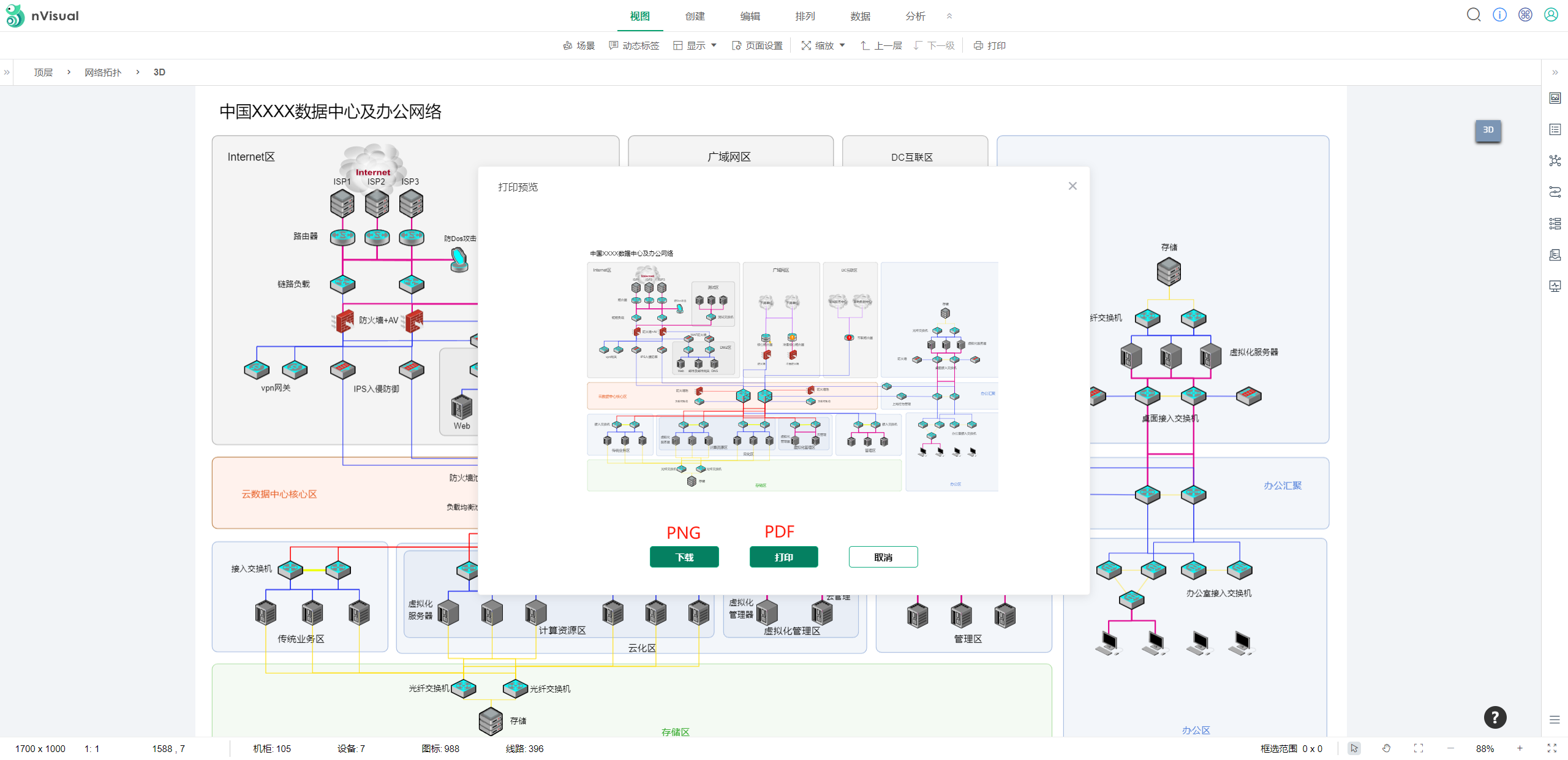Open the route path sidebar icon

pos(1555,192)
